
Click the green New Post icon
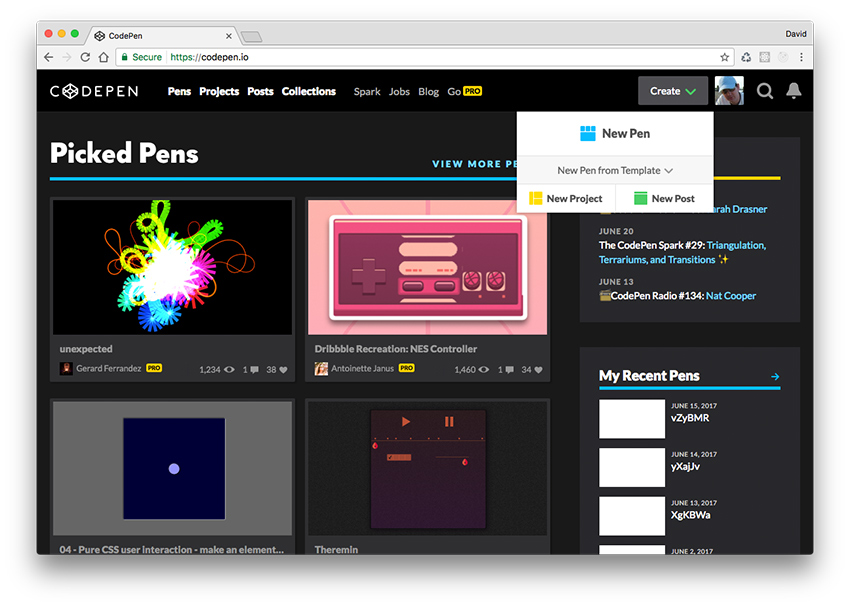tap(640, 198)
